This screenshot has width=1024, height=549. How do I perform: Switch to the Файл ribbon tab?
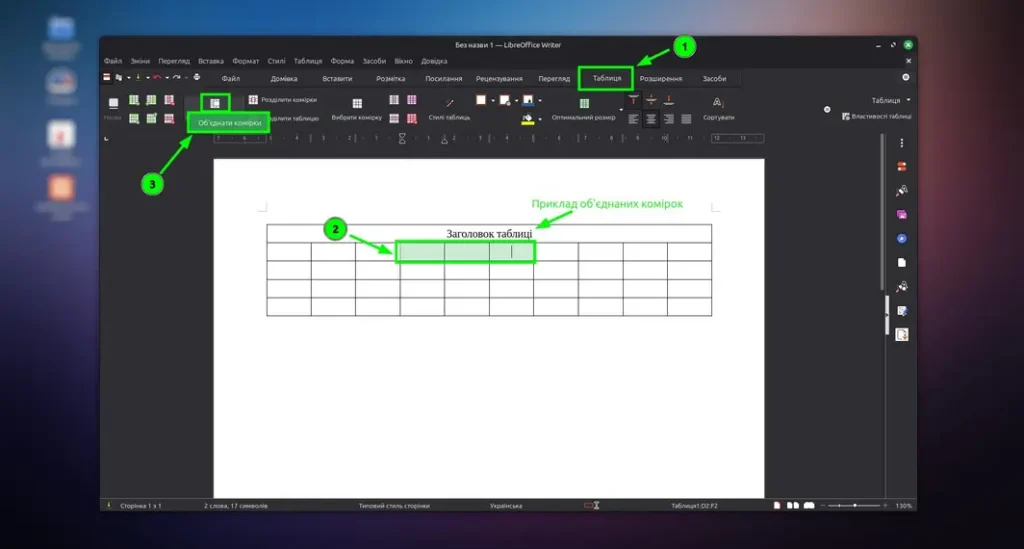231,78
